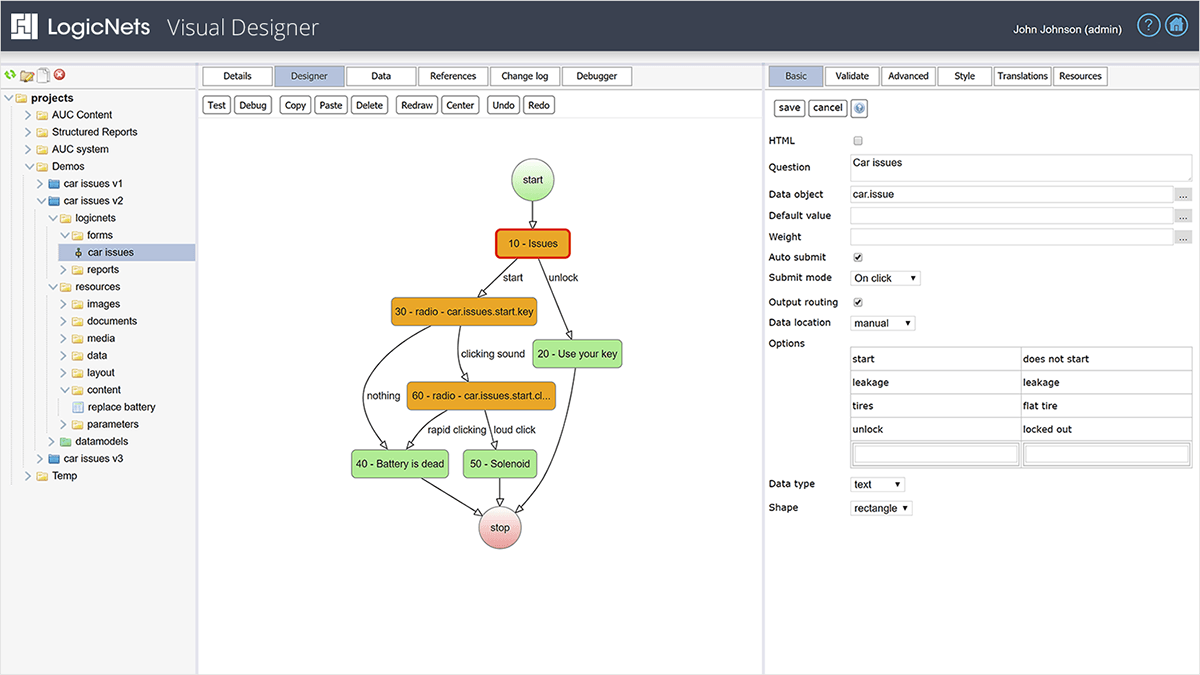Switch to the Validate tab
The image size is (1200, 675).
[852, 76]
